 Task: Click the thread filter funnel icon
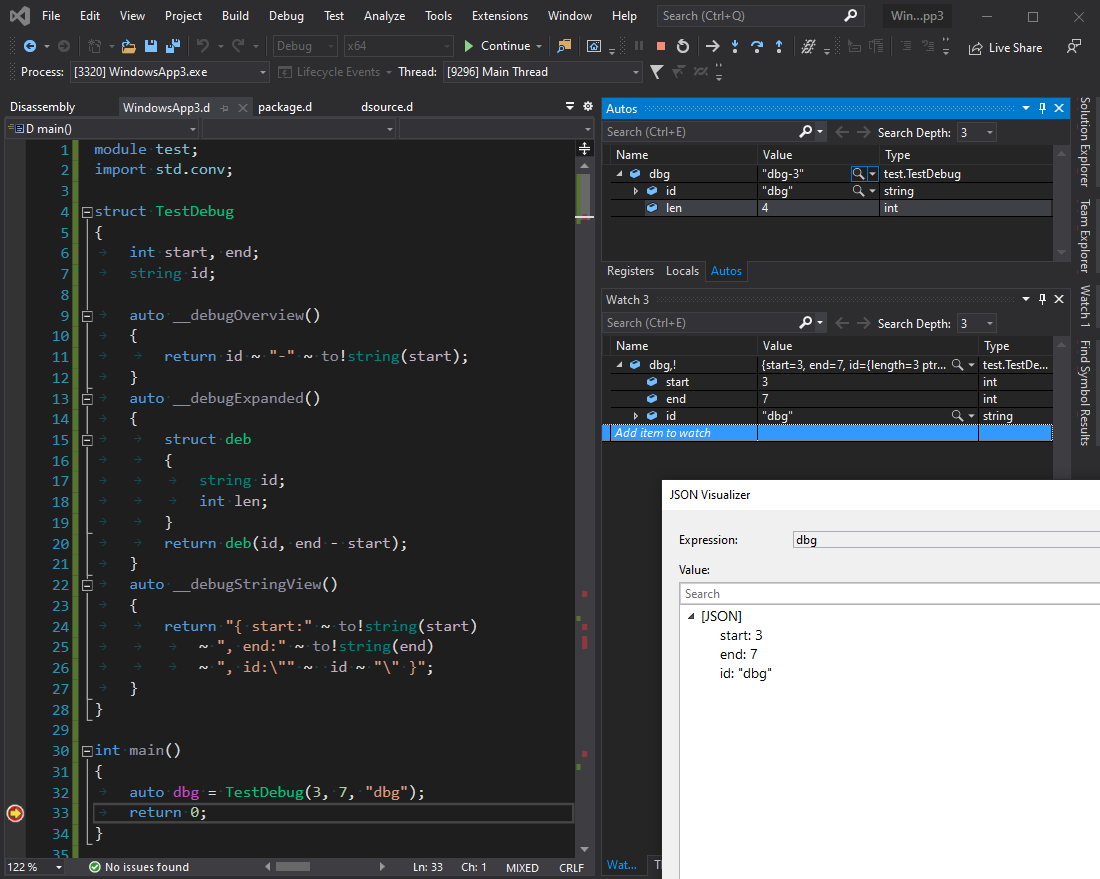[657, 72]
